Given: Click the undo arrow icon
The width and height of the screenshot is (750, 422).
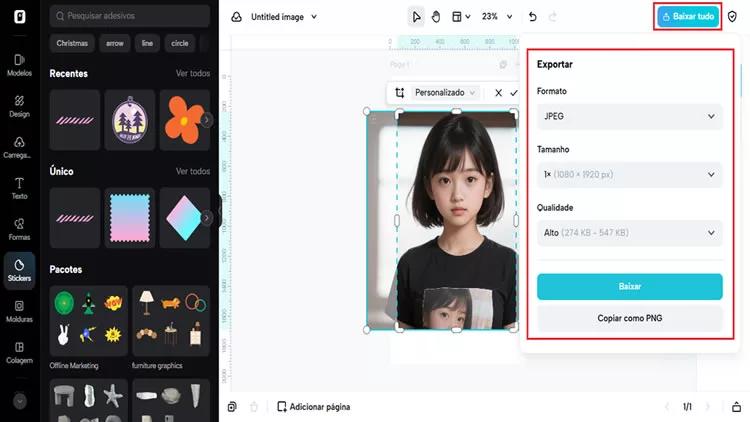Looking at the screenshot, I should (532, 17).
